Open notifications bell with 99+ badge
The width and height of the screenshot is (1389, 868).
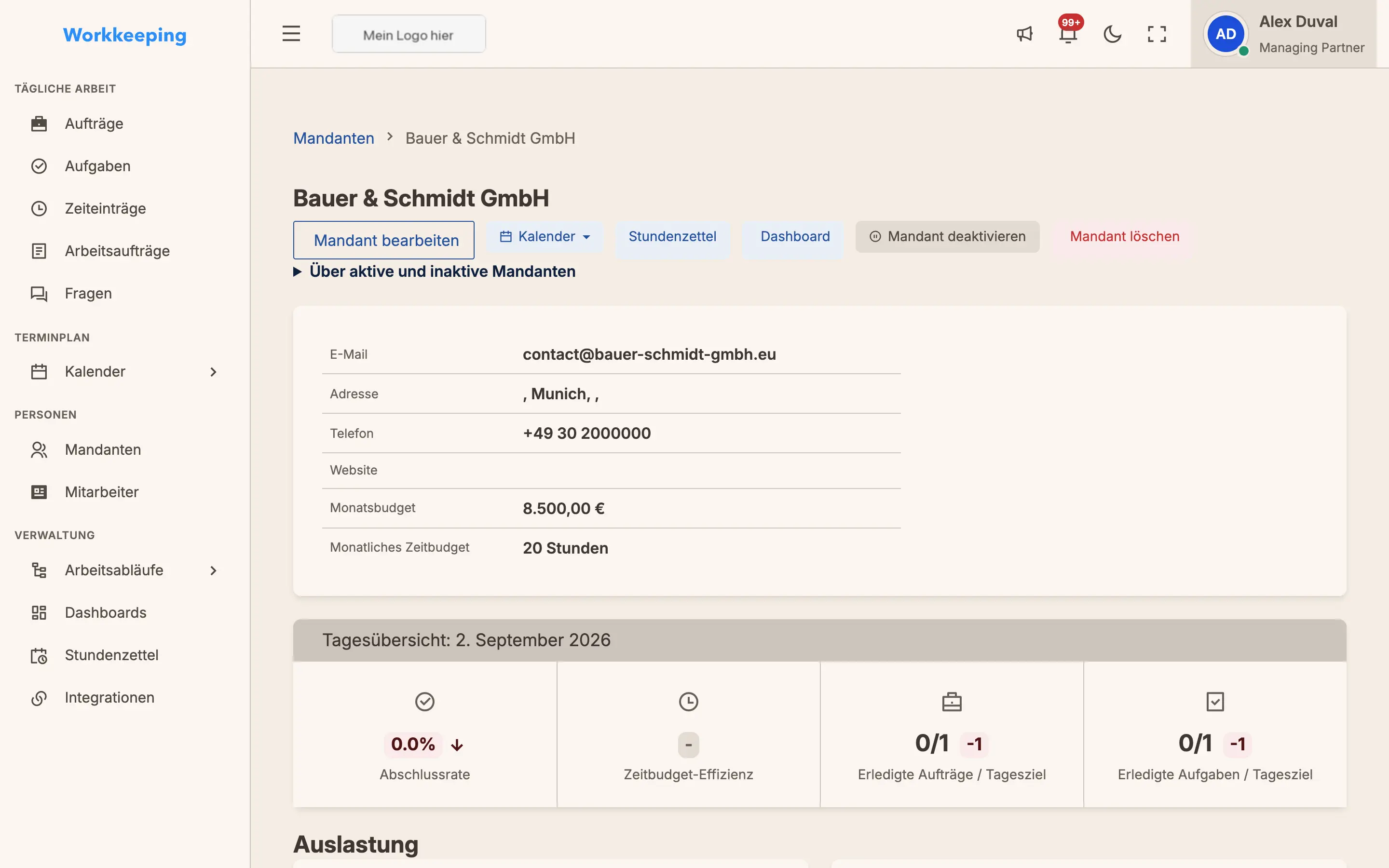point(1068,34)
